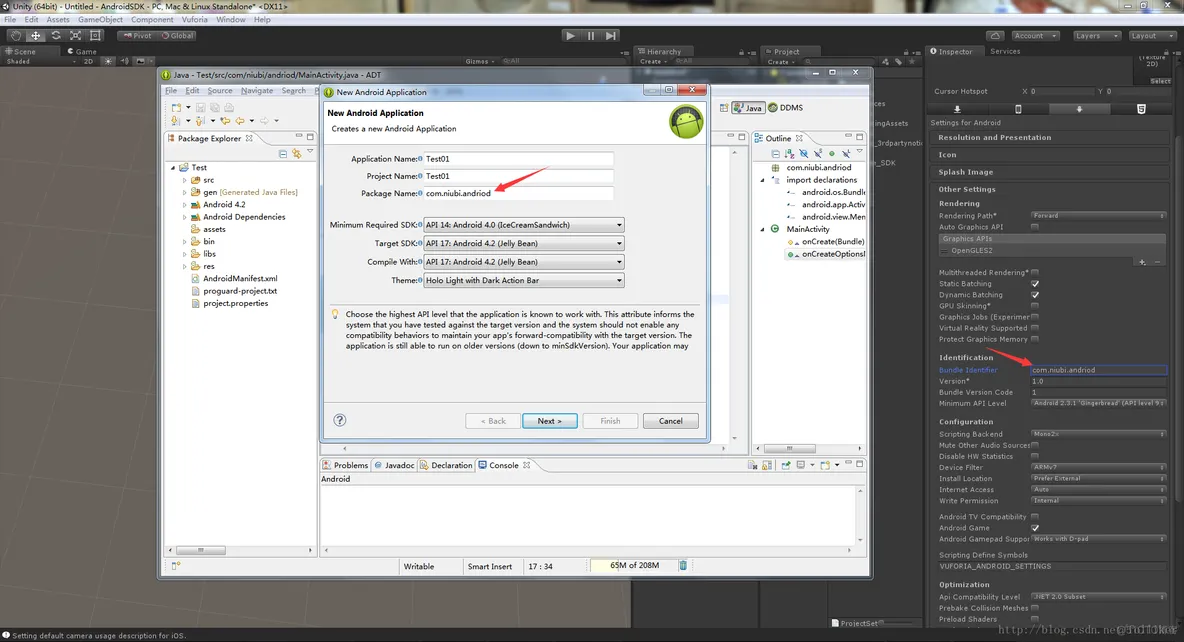Expand Resolution and Presentation section
The height and width of the screenshot is (642, 1184).
click(x=1050, y=137)
